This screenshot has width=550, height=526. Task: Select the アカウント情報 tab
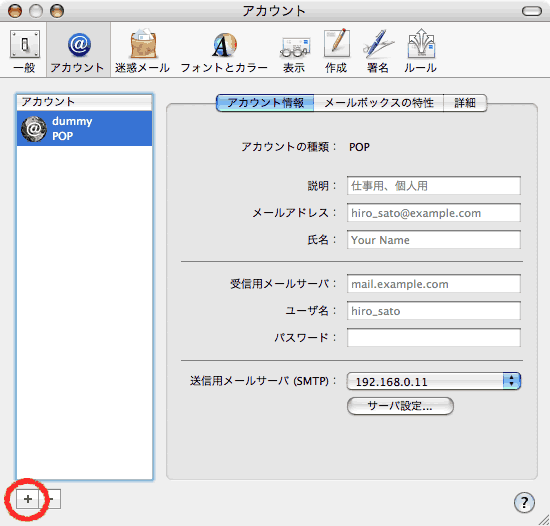coord(265,103)
